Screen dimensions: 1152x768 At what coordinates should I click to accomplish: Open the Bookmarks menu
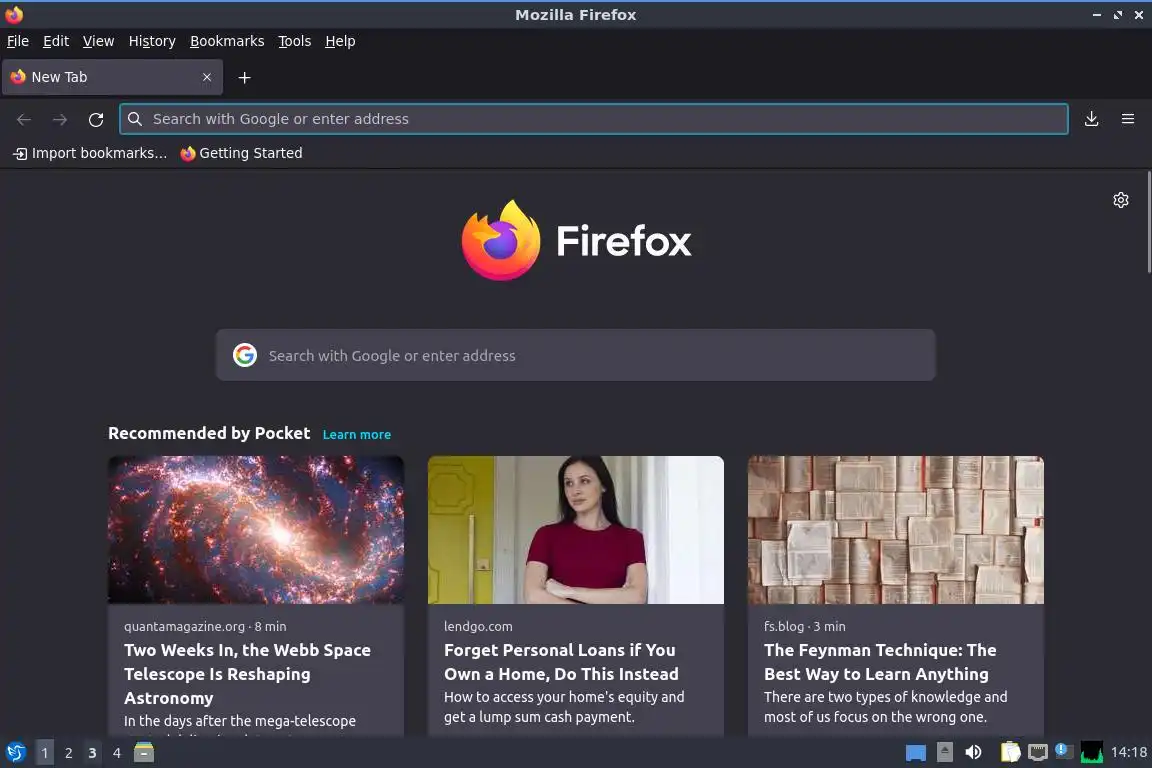click(x=227, y=41)
